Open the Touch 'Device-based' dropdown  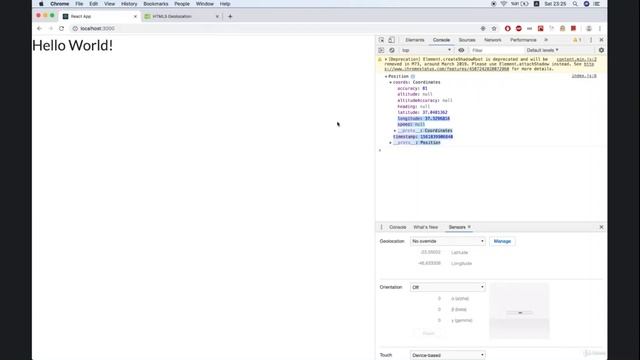448,355
